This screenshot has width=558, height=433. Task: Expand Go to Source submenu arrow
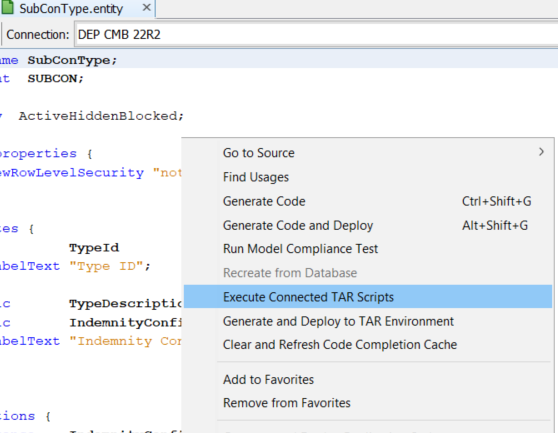click(x=541, y=152)
